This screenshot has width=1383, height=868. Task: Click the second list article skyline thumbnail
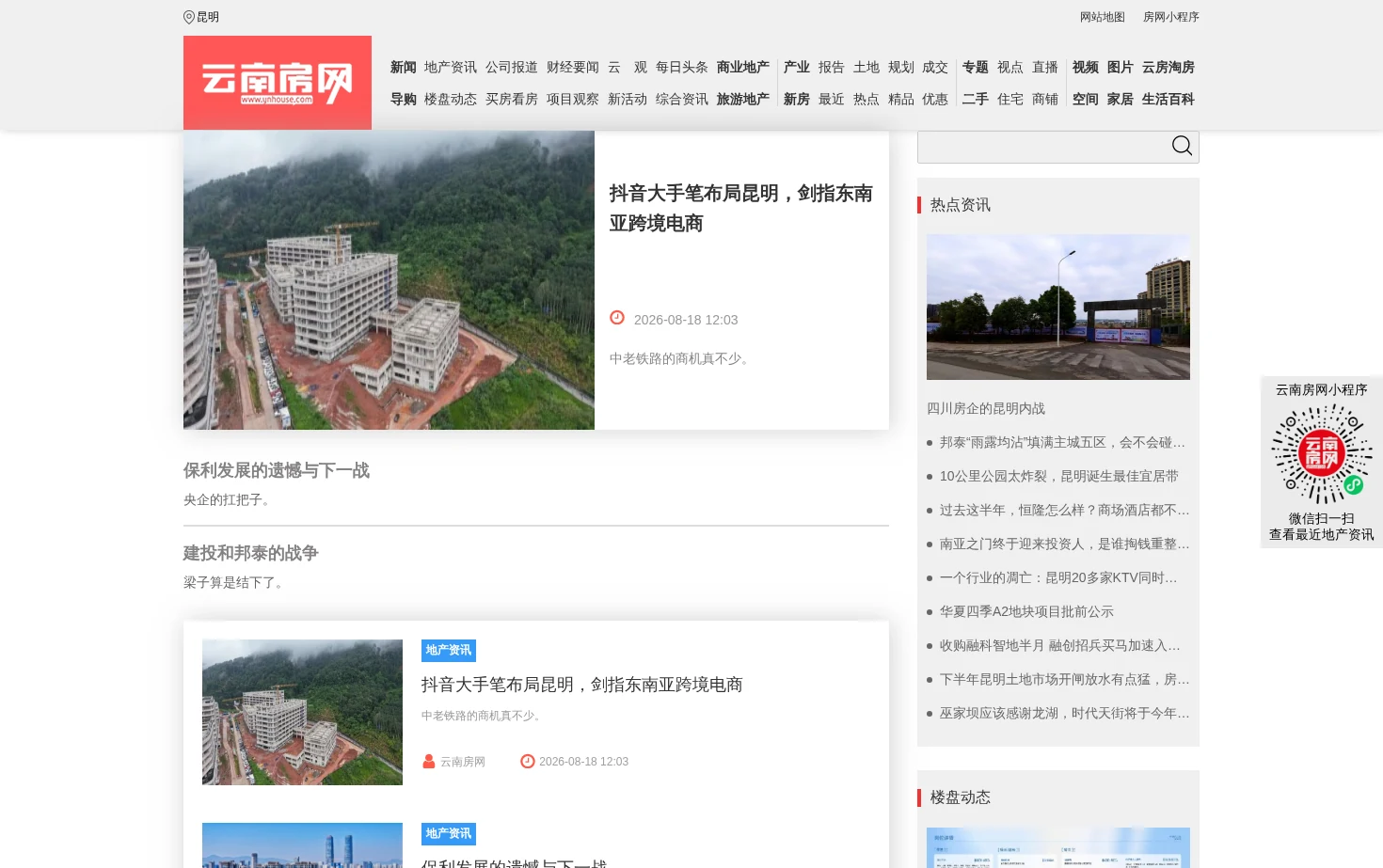pyautogui.click(x=302, y=845)
